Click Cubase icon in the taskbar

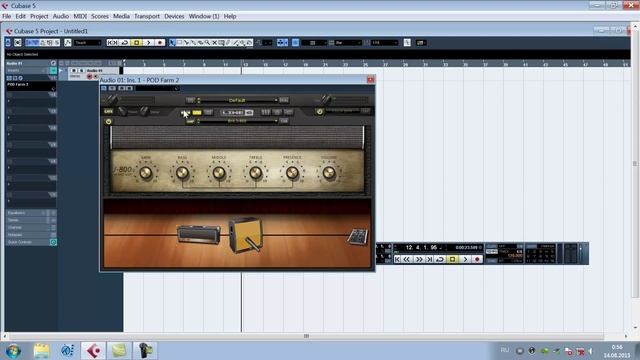93,351
